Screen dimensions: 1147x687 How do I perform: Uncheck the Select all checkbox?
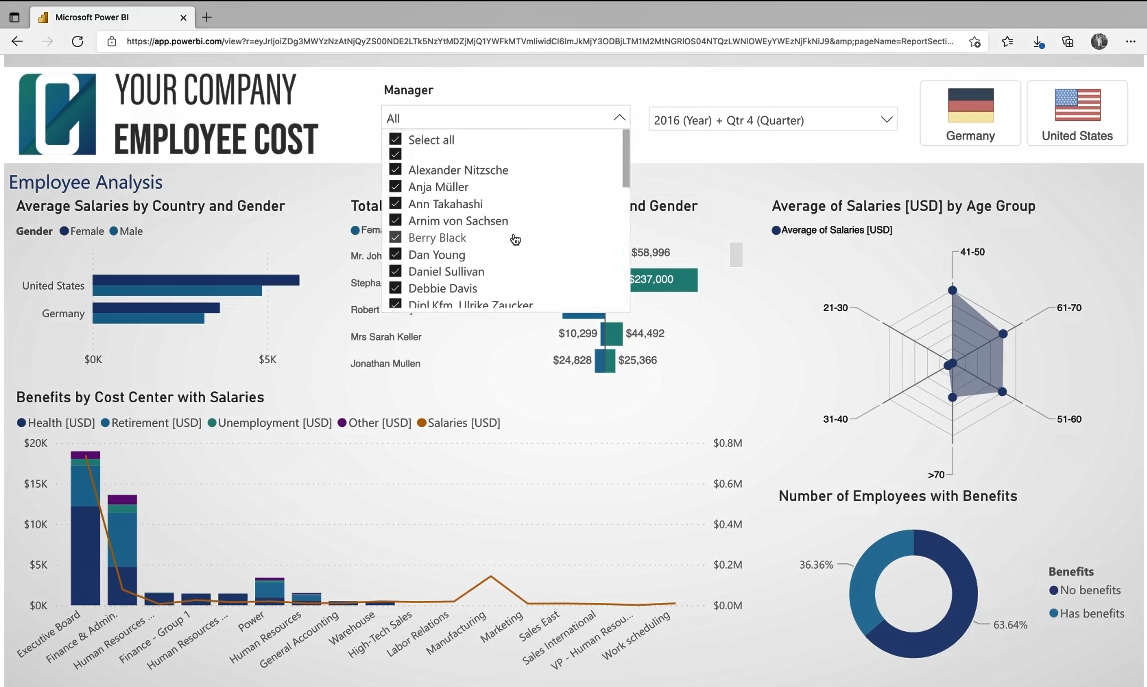pyautogui.click(x=395, y=140)
